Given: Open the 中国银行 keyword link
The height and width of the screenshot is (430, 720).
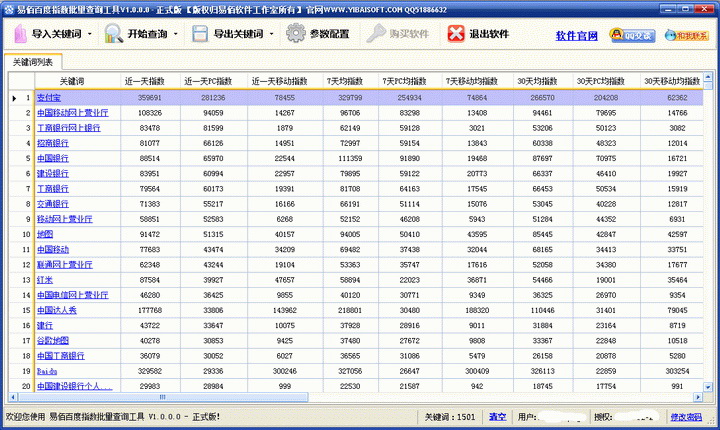Looking at the screenshot, I should (x=53, y=158).
